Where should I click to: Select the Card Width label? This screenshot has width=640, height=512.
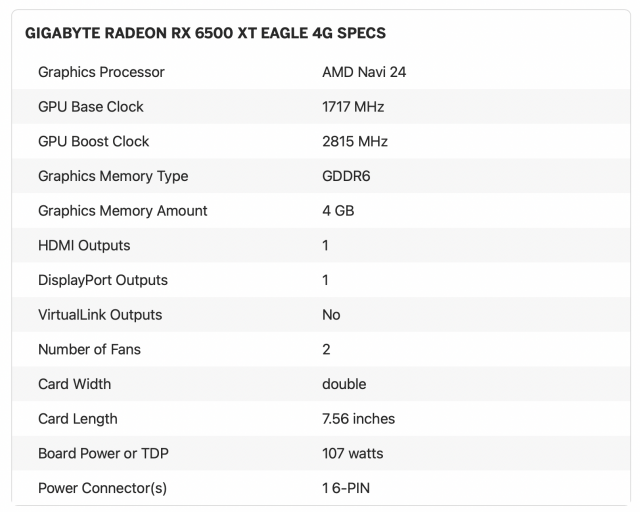tap(74, 384)
